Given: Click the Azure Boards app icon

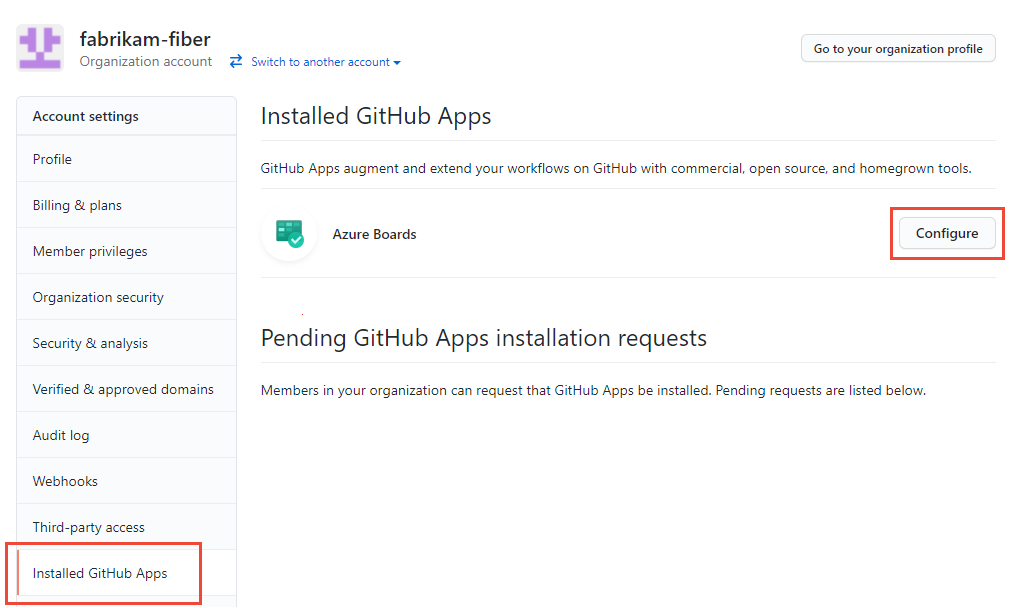Looking at the screenshot, I should (288, 233).
